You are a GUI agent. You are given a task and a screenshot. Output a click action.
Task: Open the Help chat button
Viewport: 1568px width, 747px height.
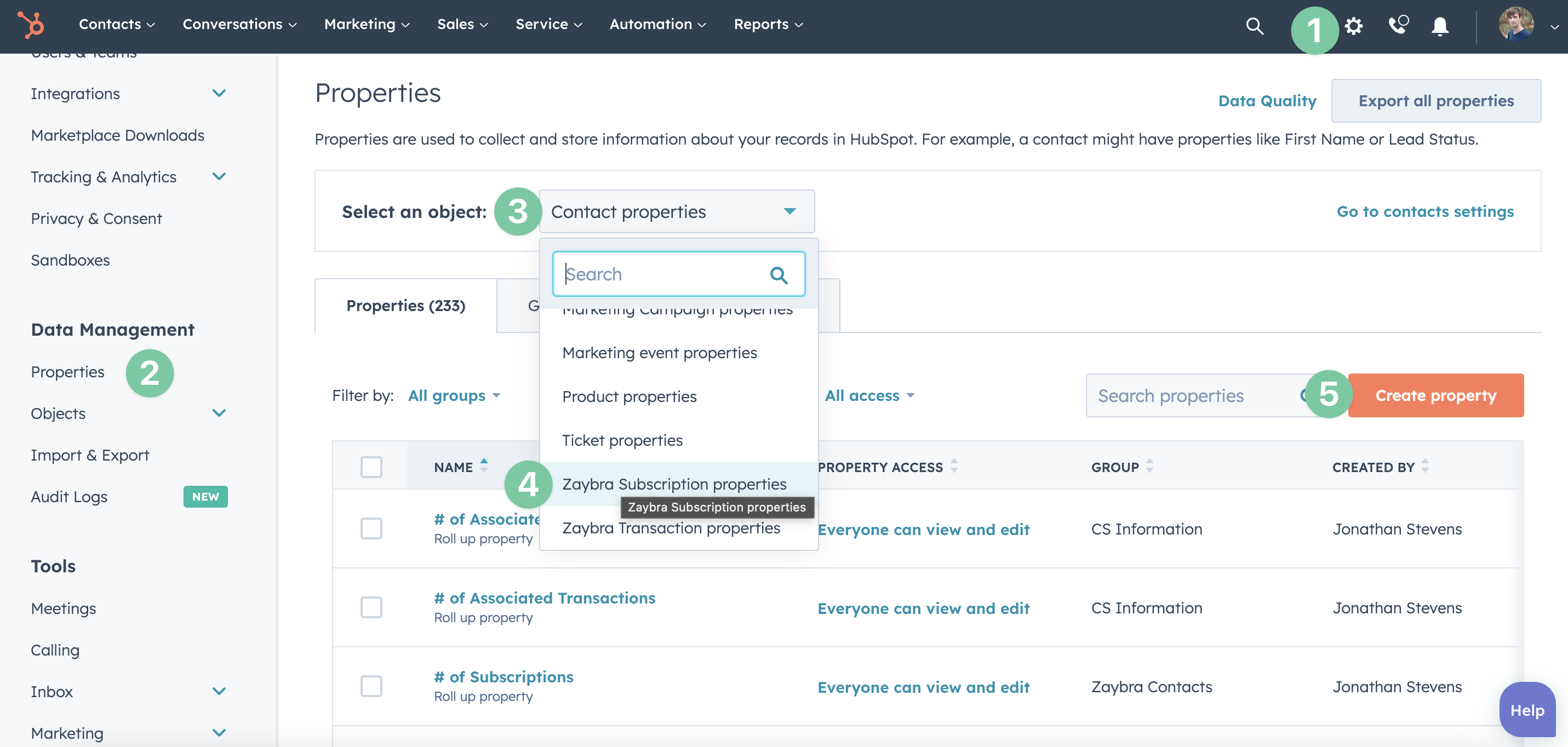pyautogui.click(x=1526, y=710)
